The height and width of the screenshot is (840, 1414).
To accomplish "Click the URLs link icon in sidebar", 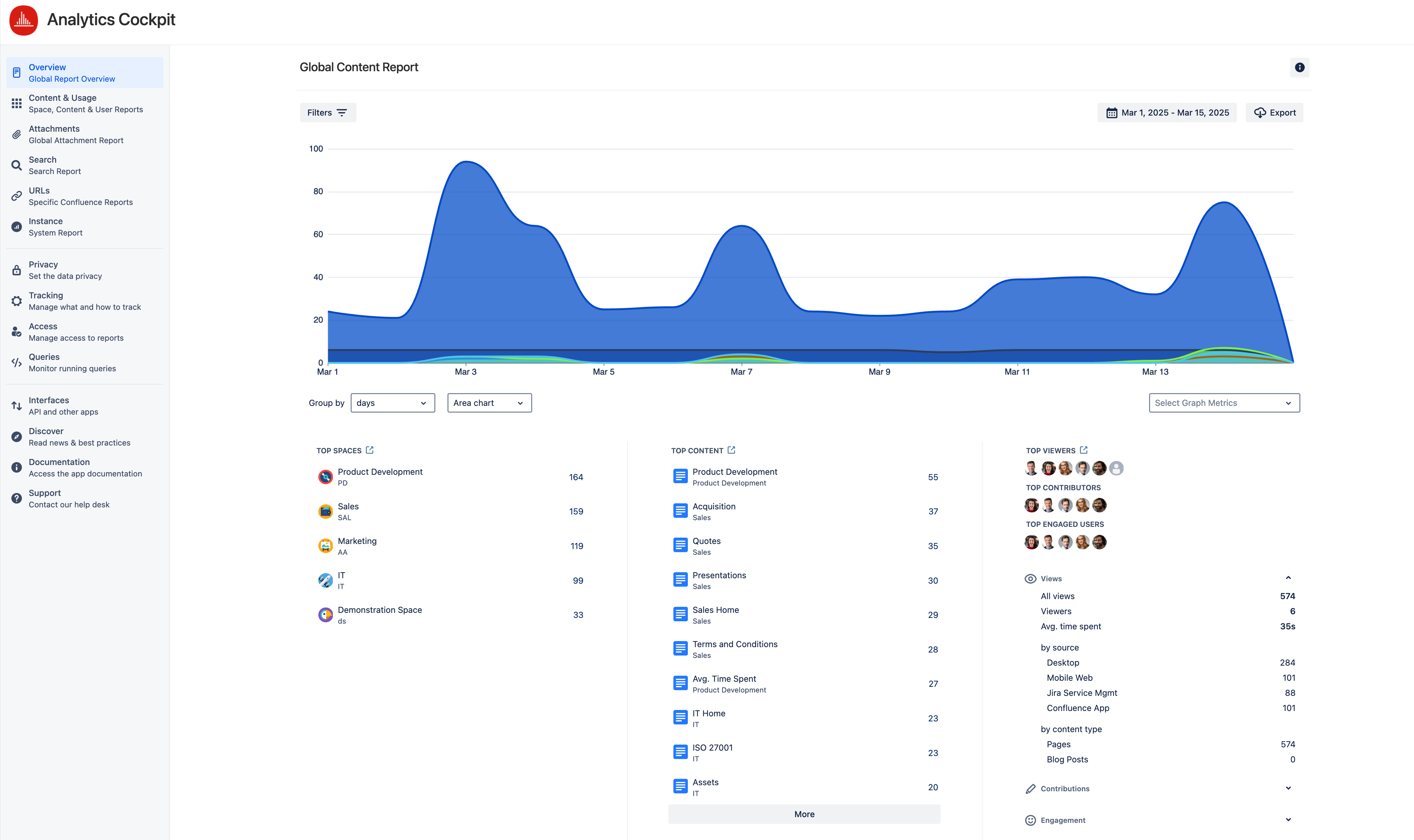I will tap(16, 196).
